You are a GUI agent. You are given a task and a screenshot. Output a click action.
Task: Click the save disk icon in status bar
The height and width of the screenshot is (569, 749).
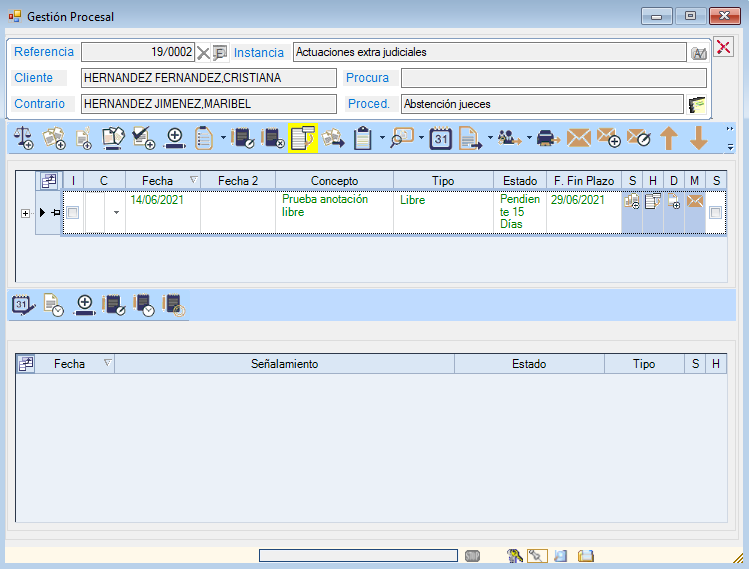(x=586, y=556)
